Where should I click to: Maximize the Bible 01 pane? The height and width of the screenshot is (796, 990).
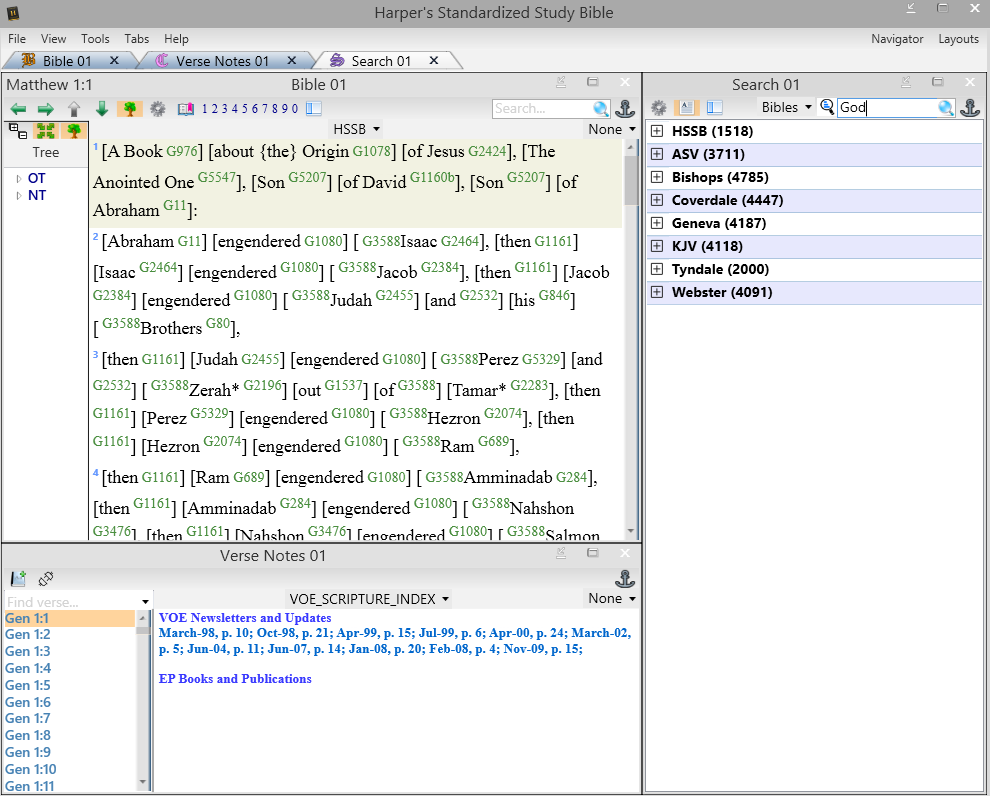tap(592, 81)
